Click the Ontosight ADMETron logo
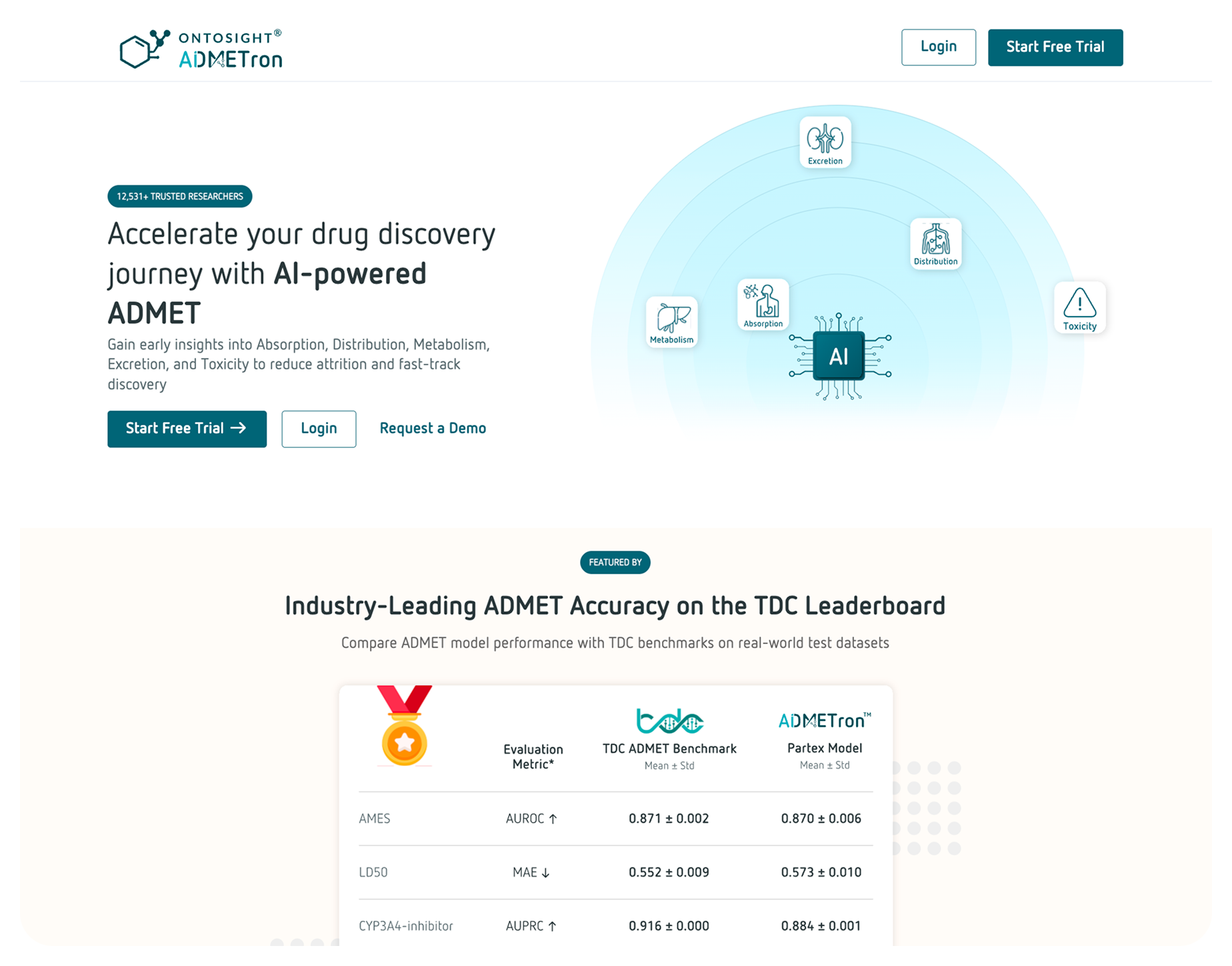The height and width of the screenshot is (966, 1232). [200, 47]
